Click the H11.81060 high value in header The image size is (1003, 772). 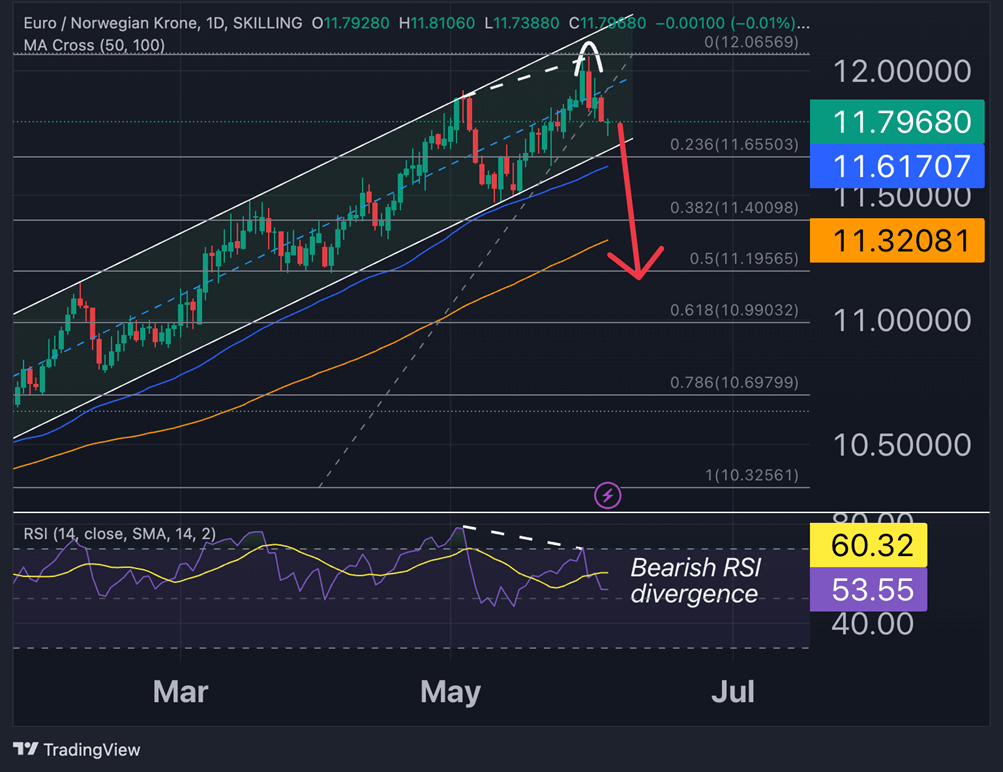(437, 23)
